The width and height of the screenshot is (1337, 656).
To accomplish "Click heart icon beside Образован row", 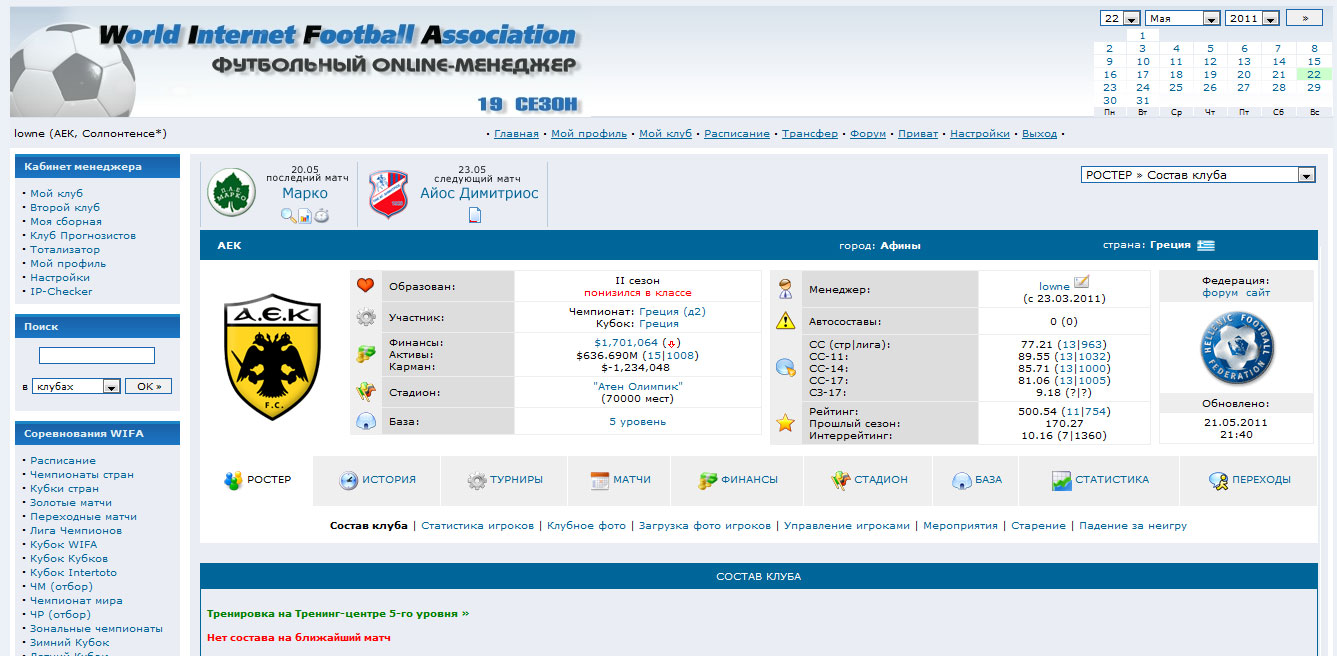I will point(365,286).
